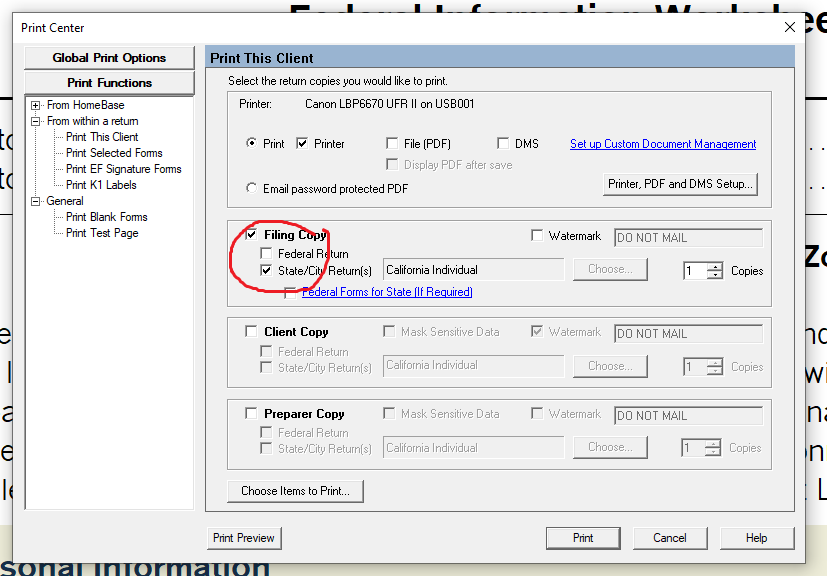Collapse the General tree node
Image resolution: width=827 pixels, height=576 pixels.
coord(36,201)
